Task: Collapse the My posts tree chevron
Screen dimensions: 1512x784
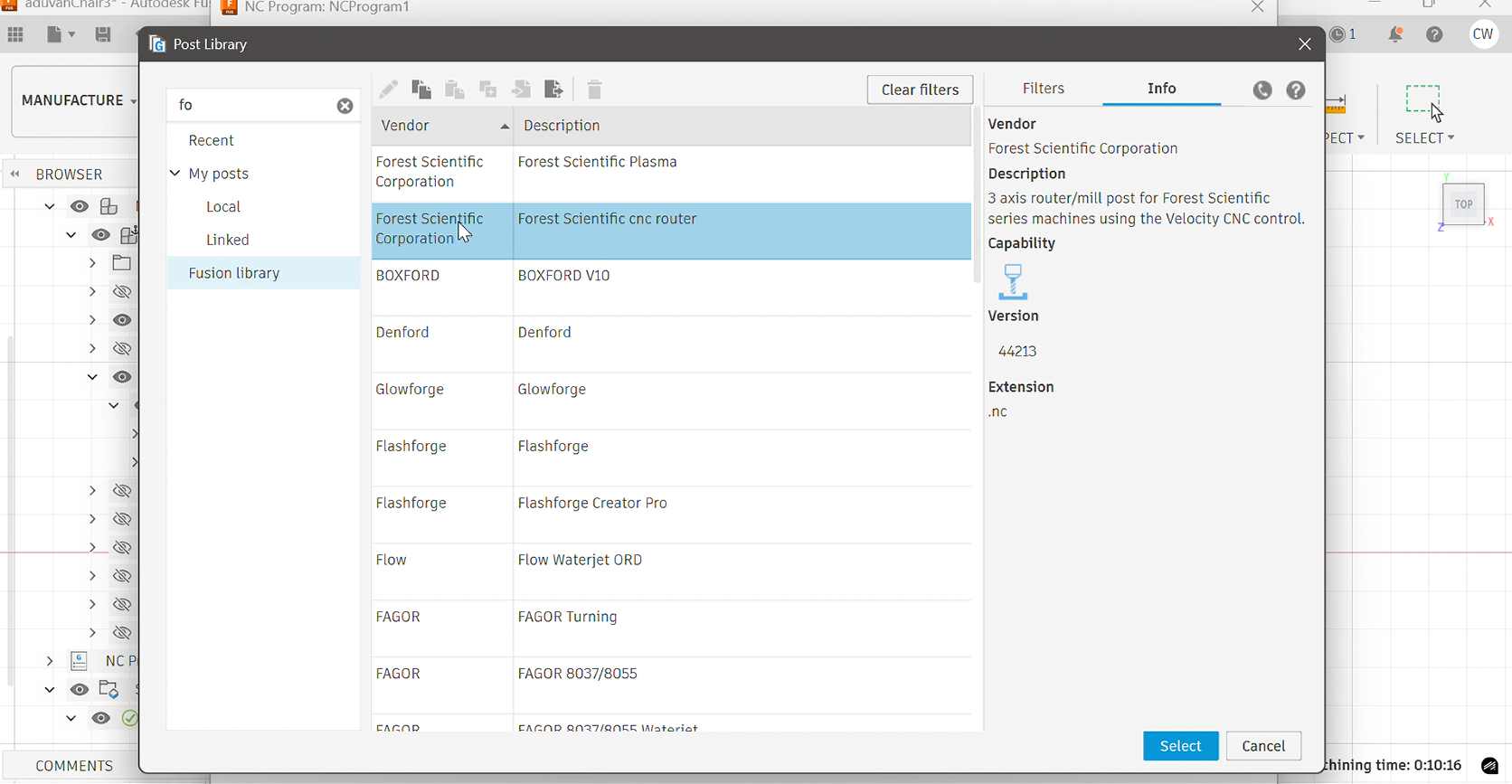Action: [x=175, y=173]
